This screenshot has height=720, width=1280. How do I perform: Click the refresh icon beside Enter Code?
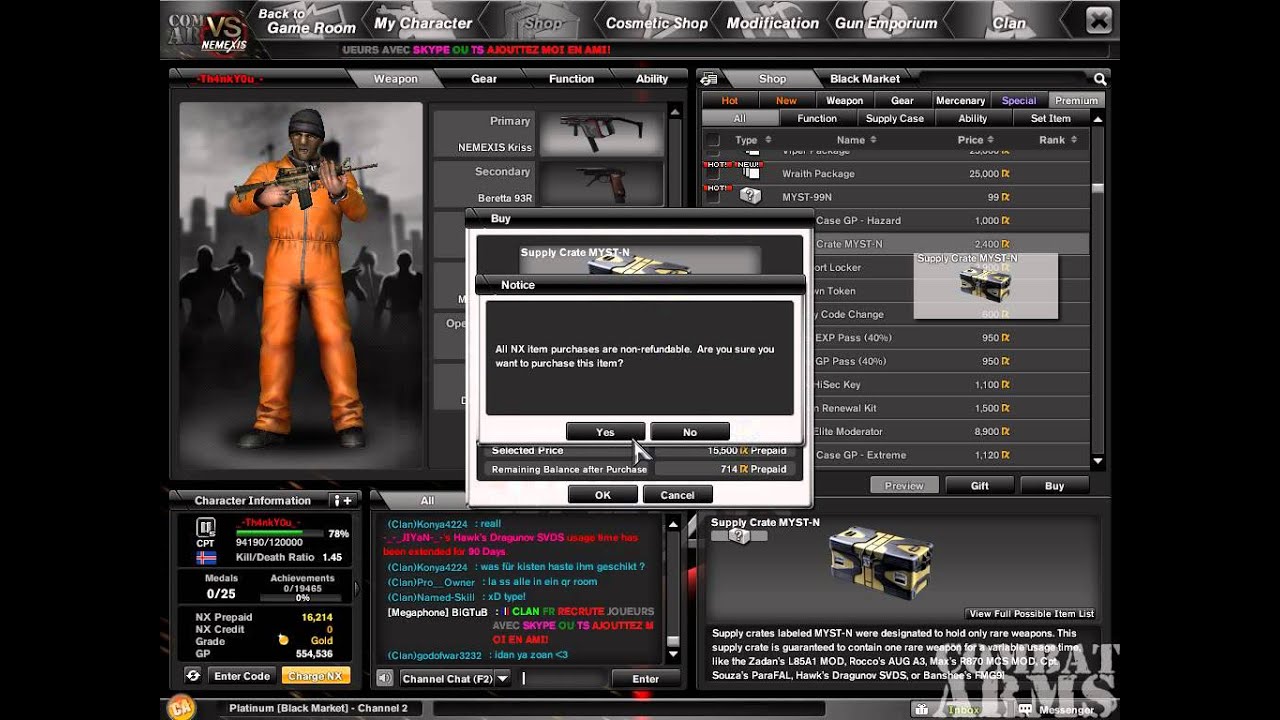tap(192, 676)
